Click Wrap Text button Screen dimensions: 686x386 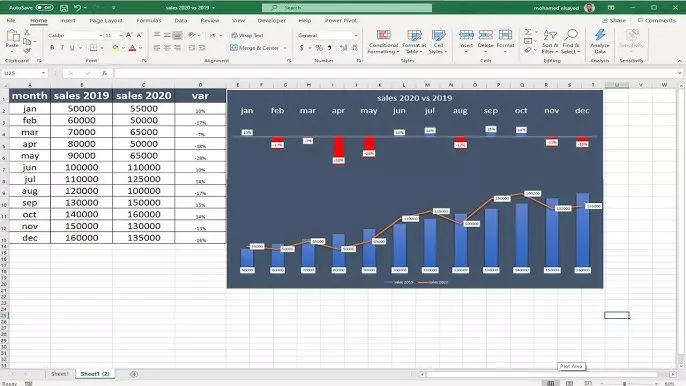point(247,35)
